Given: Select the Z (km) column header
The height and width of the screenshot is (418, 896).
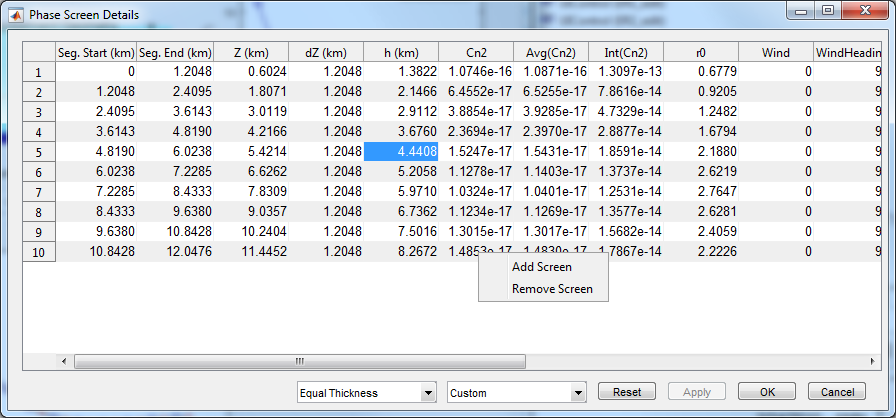Looking at the screenshot, I should coord(251,53).
